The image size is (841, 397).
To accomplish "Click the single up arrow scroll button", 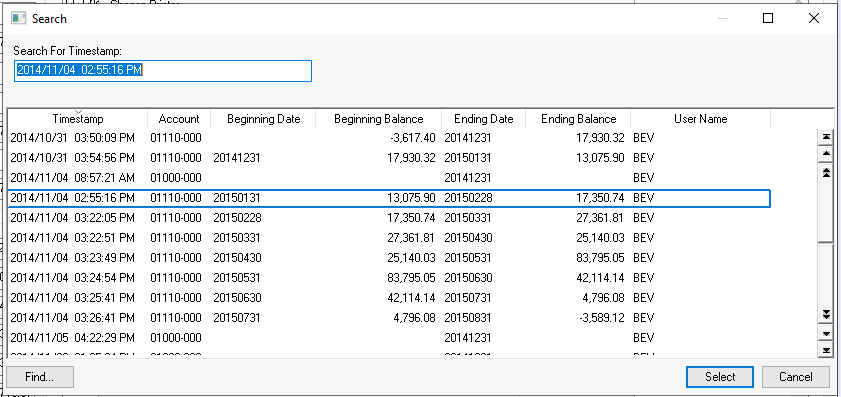I will tap(826, 155).
